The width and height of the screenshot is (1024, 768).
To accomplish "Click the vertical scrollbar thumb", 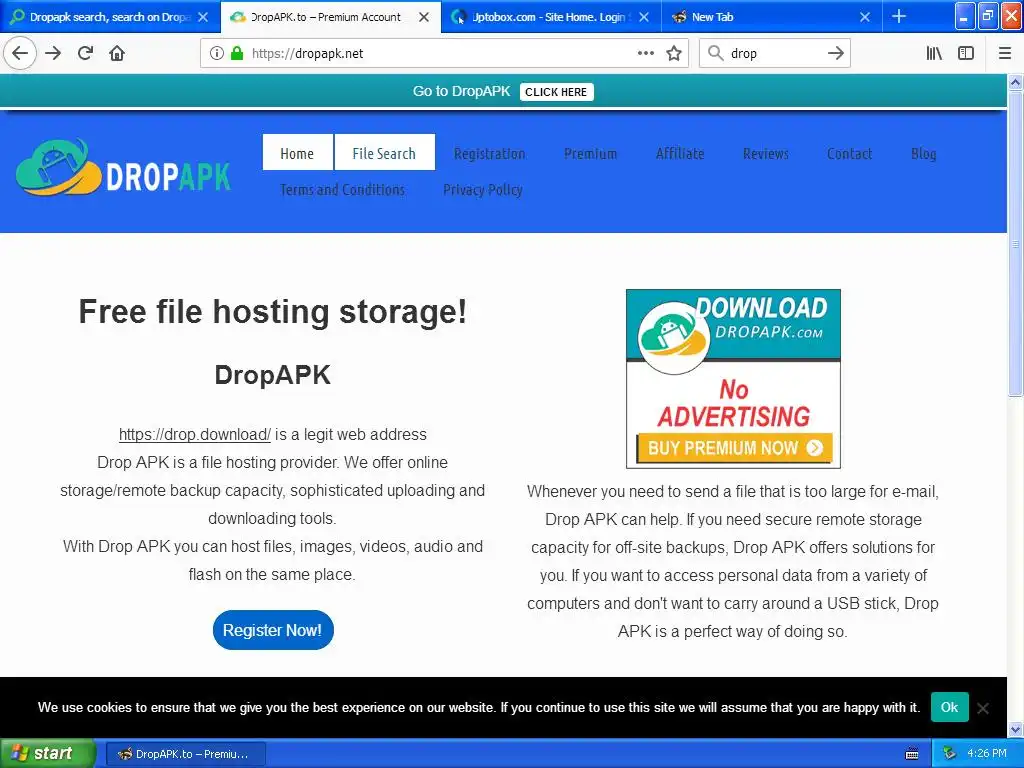I will (1016, 244).
